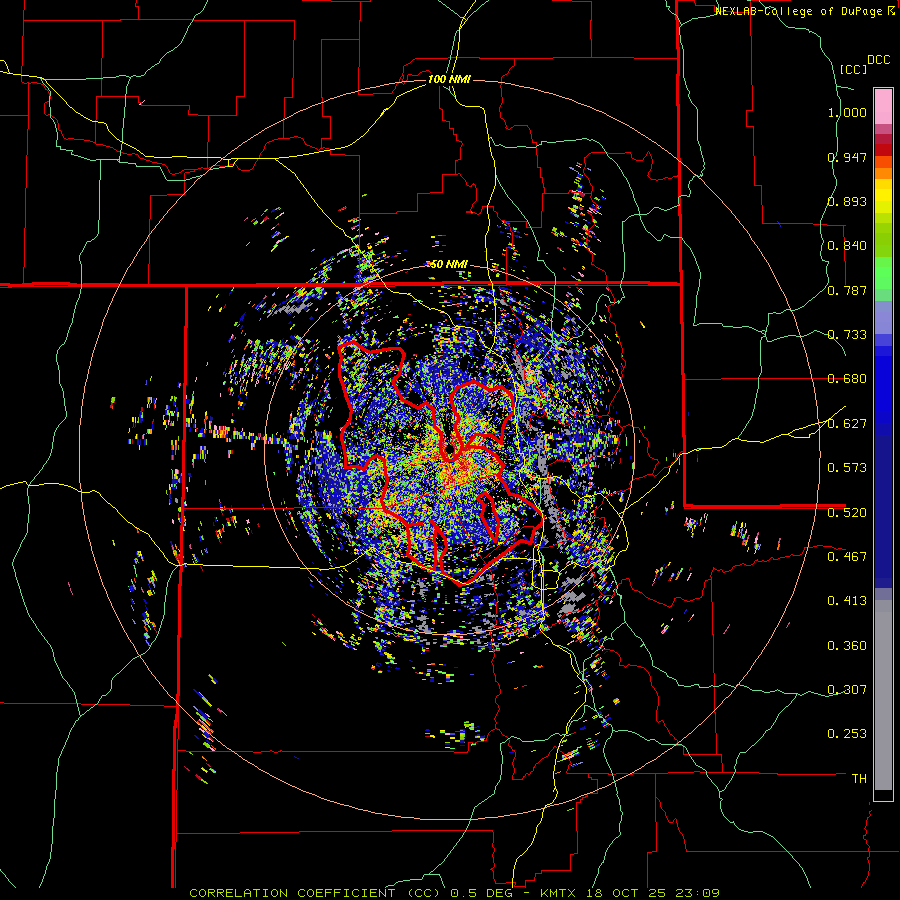Pick the bright green segment of the color scale
Viewport: 900px width, 900px height.
pyautogui.click(x=883, y=273)
